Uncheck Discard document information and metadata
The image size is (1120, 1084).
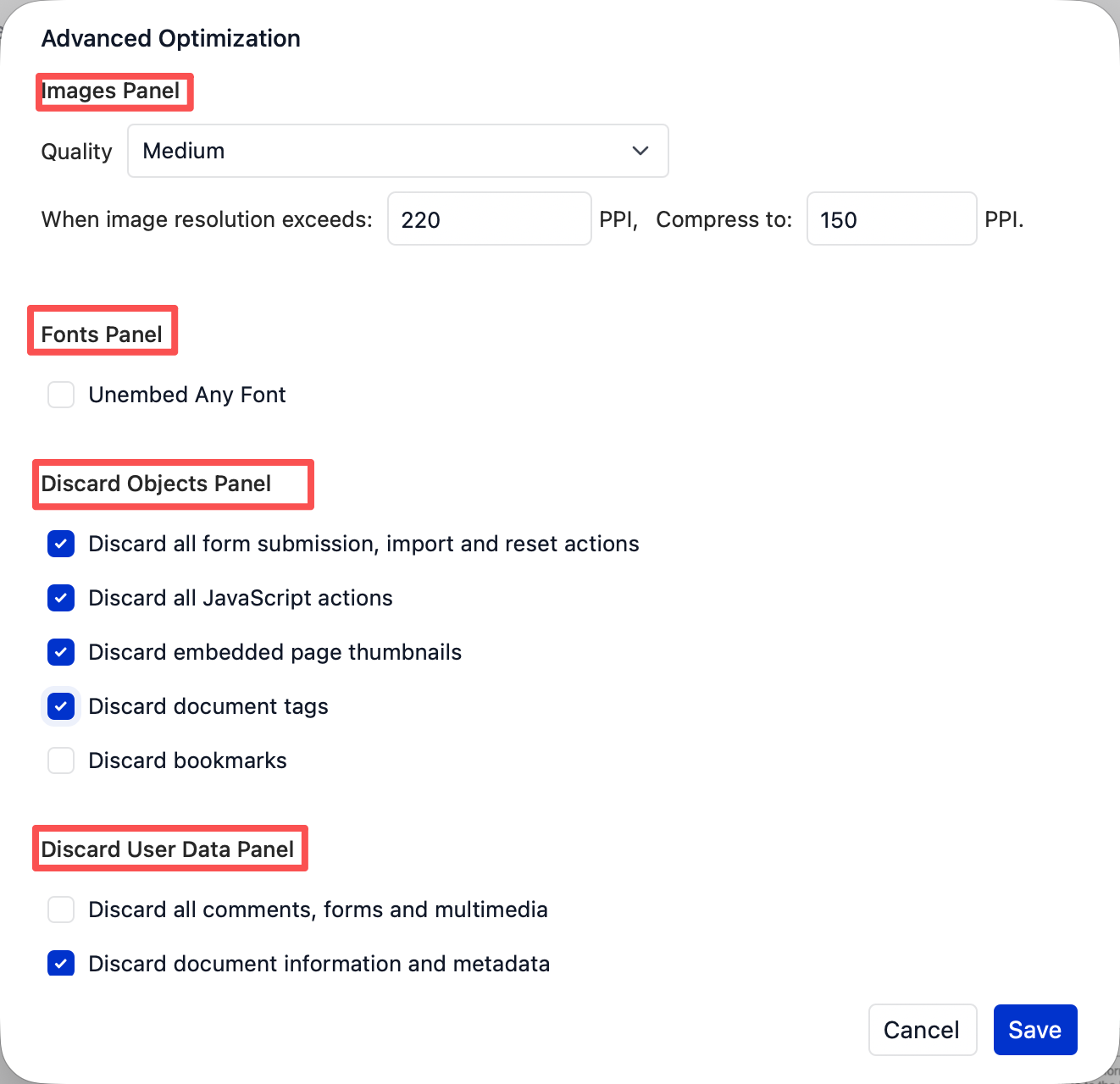(61, 964)
